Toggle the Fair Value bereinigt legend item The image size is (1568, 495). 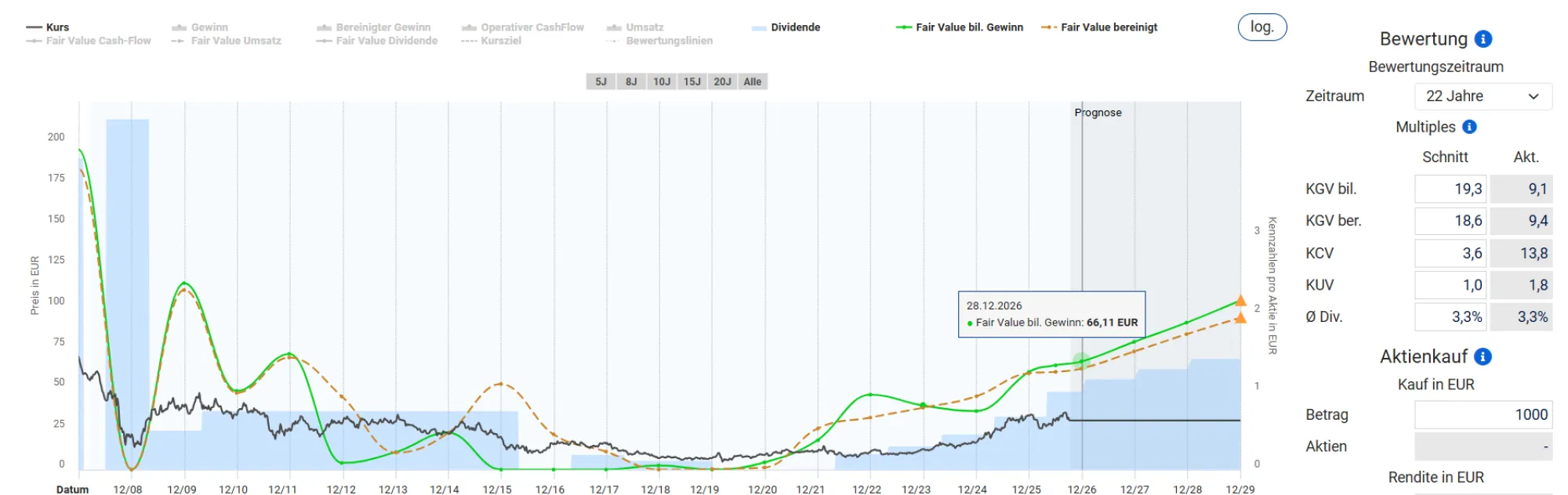click(1099, 27)
